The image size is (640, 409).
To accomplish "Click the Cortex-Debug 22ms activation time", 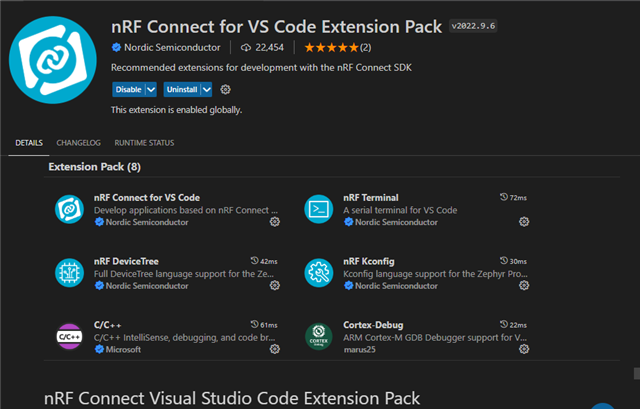I will pyautogui.click(x=513, y=325).
